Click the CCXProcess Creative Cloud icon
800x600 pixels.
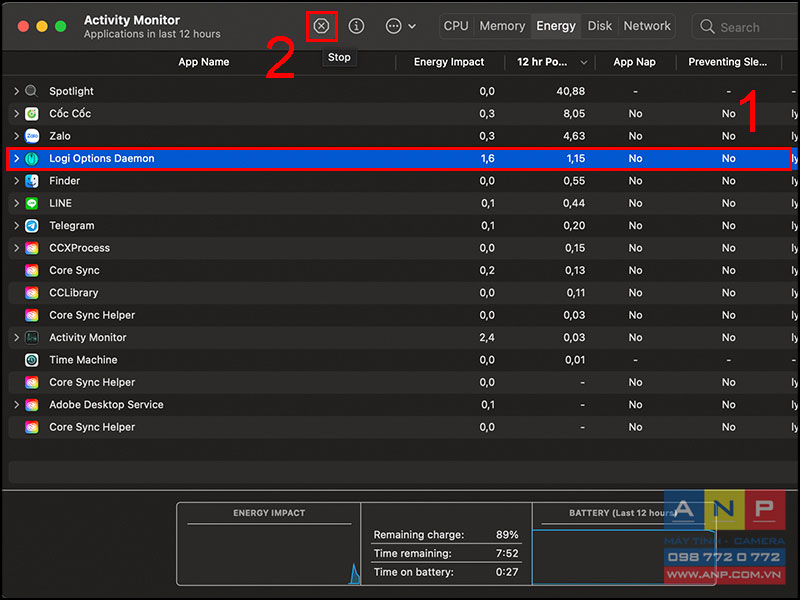(x=32, y=248)
